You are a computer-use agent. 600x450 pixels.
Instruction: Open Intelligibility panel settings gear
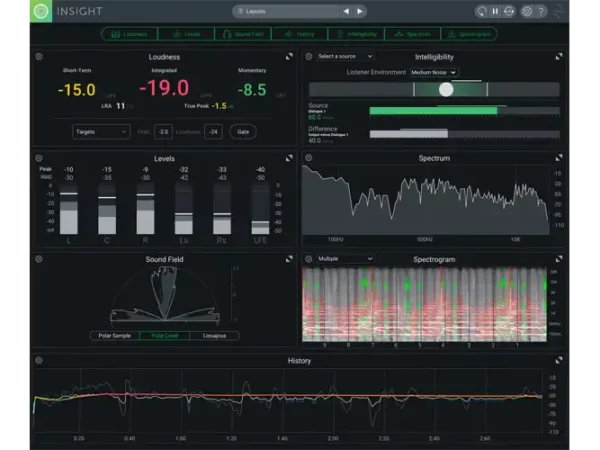[309, 57]
